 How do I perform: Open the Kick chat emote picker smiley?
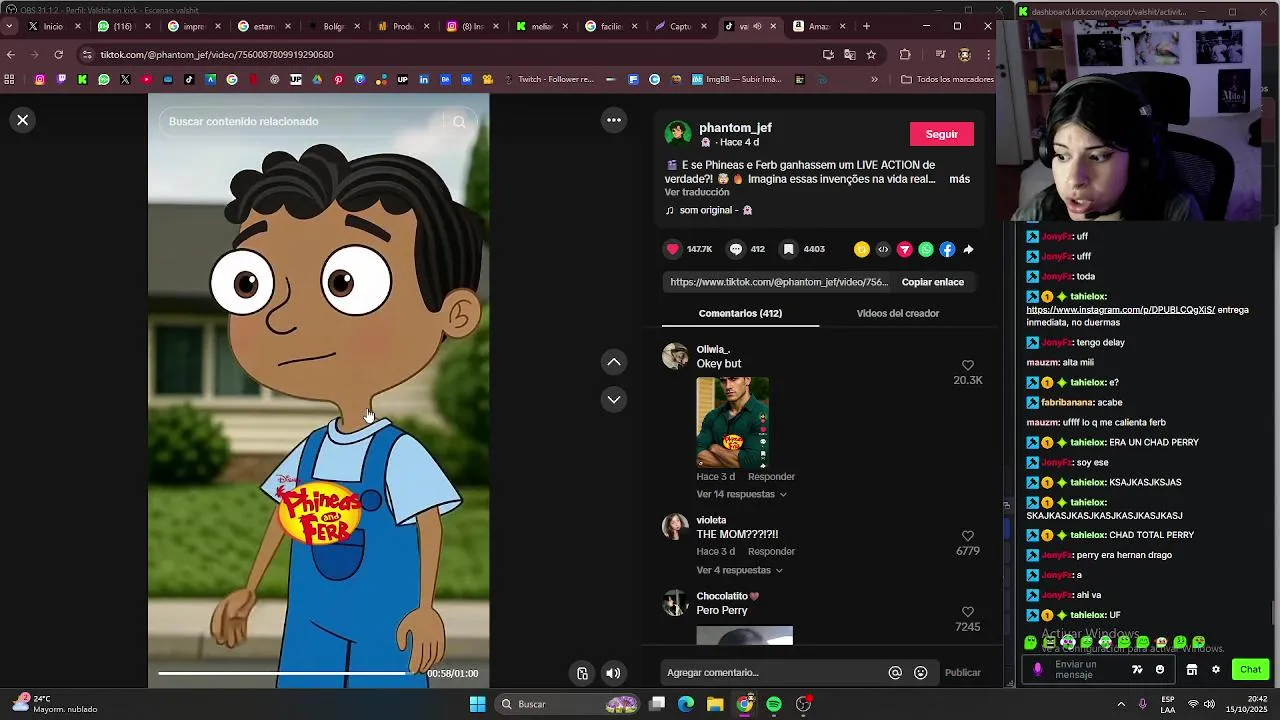(x=1160, y=669)
